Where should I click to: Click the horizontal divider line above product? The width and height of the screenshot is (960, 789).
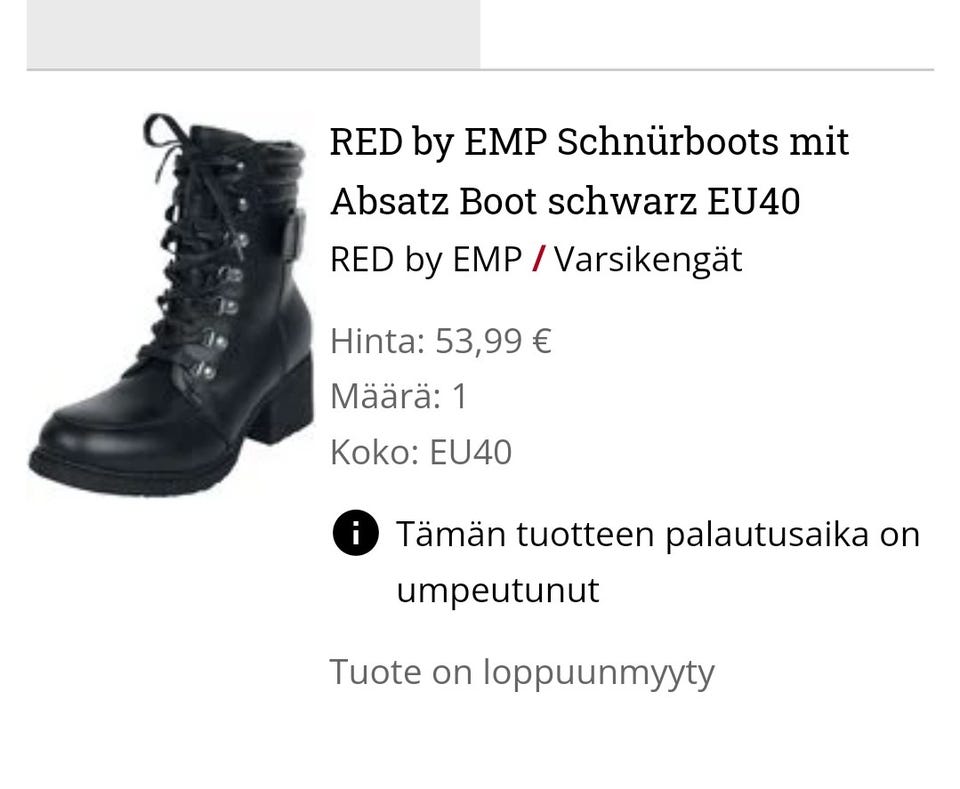click(480, 70)
